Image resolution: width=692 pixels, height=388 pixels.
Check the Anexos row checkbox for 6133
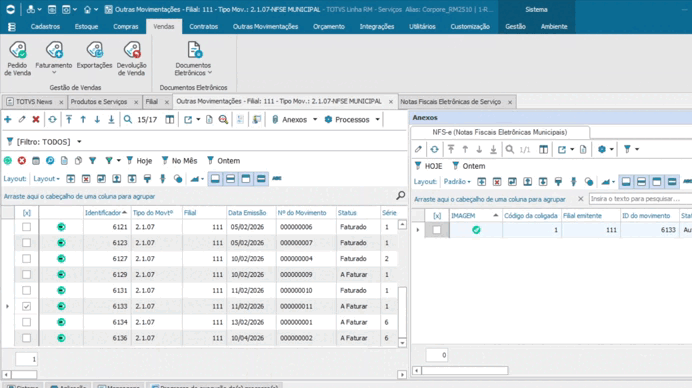tap(436, 230)
